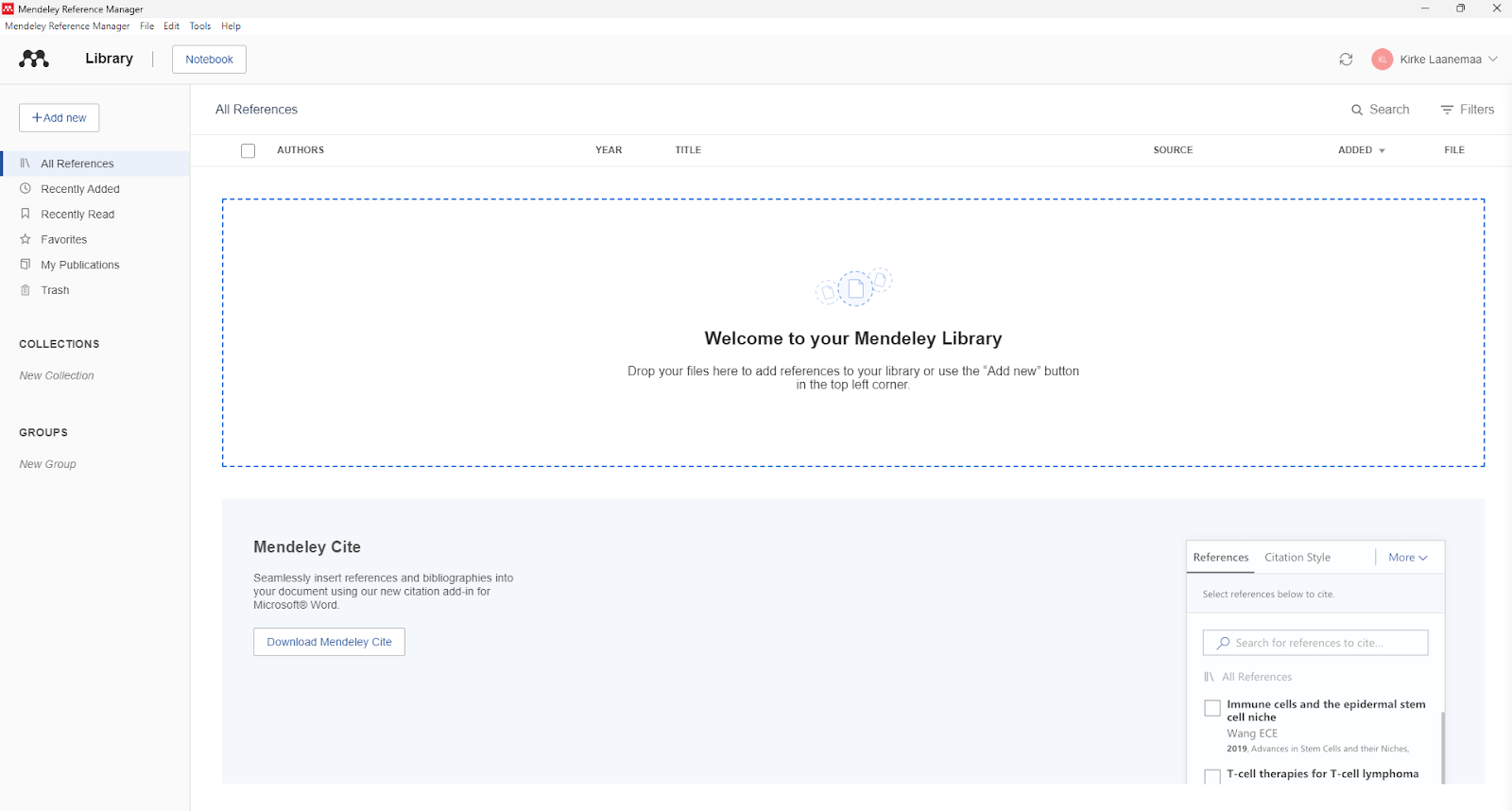Click the GROUPS section heading
The width and height of the screenshot is (1512, 811).
point(43,433)
